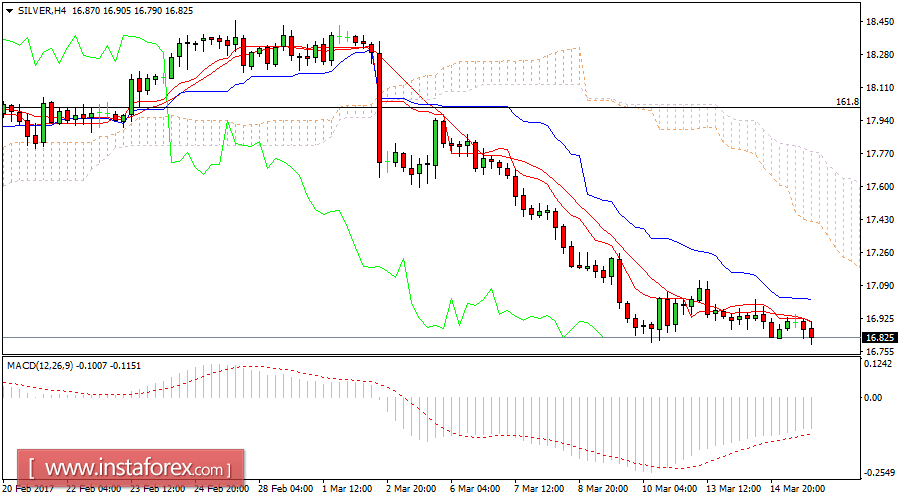900x500 pixels.
Task: Click the 17.940 price axis value
Action: coord(879,121)
